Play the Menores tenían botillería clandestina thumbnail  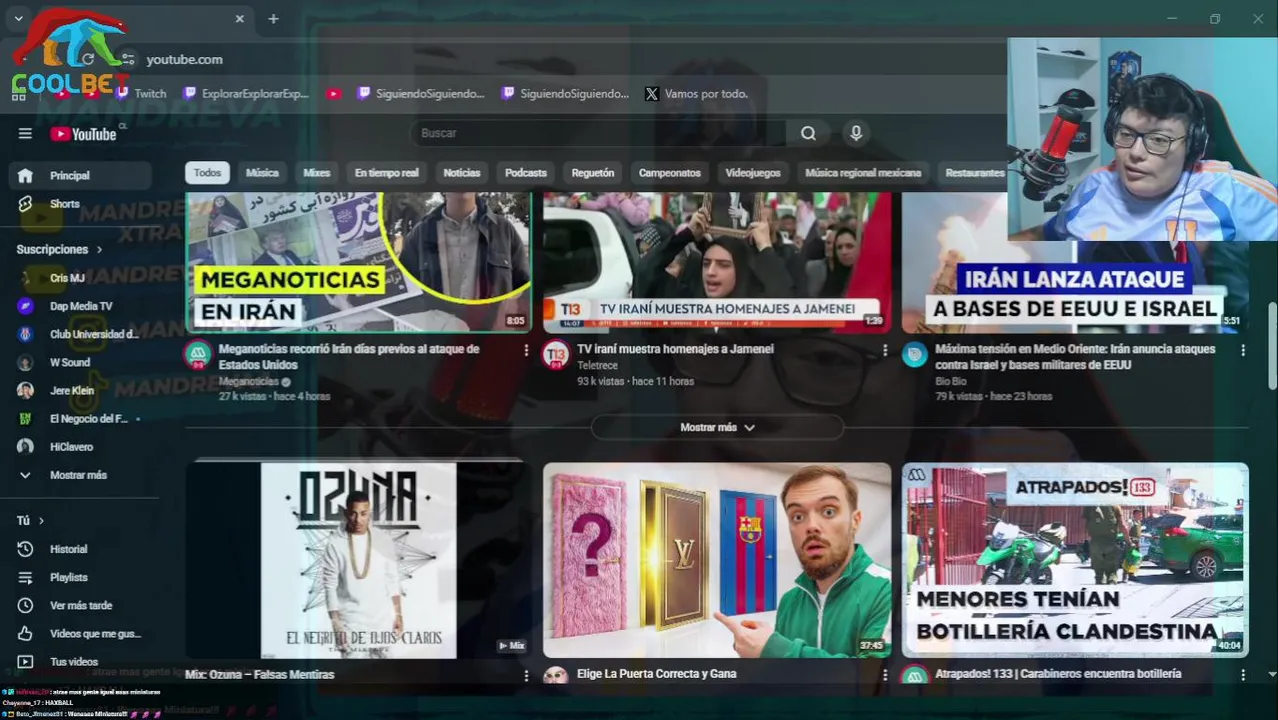1075,560
